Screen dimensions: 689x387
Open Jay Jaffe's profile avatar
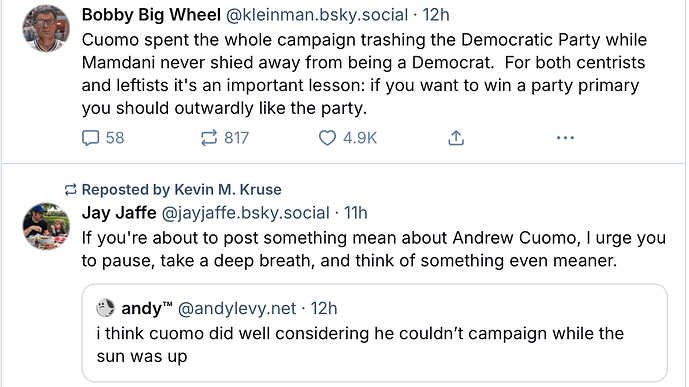[x=46, y=226]
